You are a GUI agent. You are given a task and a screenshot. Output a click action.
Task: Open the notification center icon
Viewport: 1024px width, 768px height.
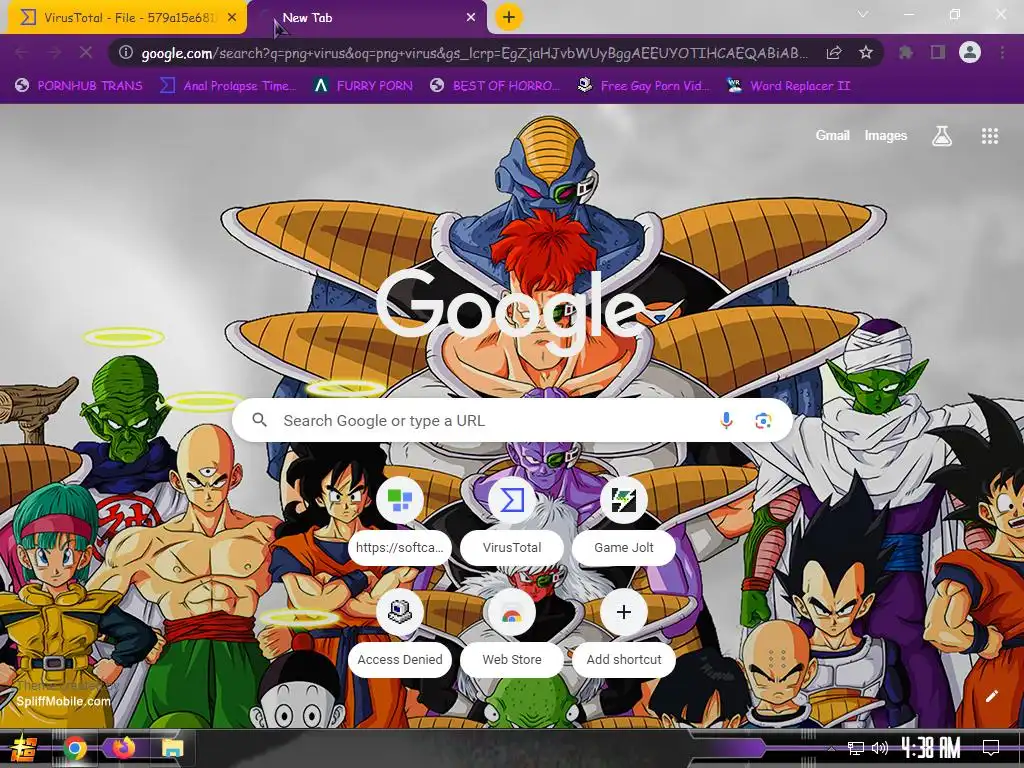[x=991, y=748]
